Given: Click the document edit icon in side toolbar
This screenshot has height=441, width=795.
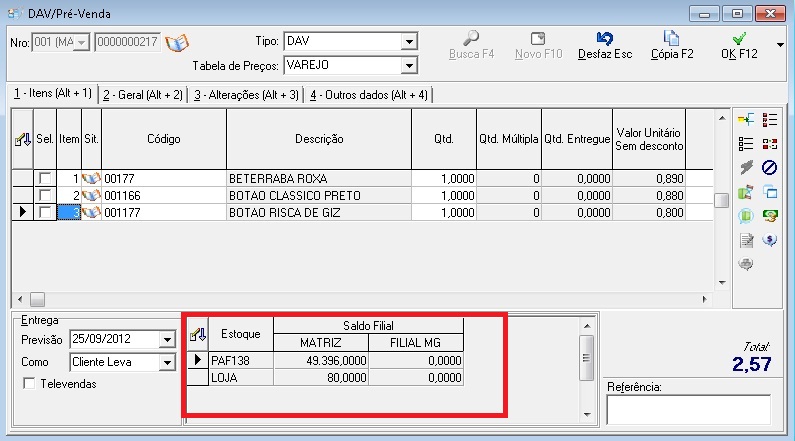Looking at the screenshot, I should (746, 240).
